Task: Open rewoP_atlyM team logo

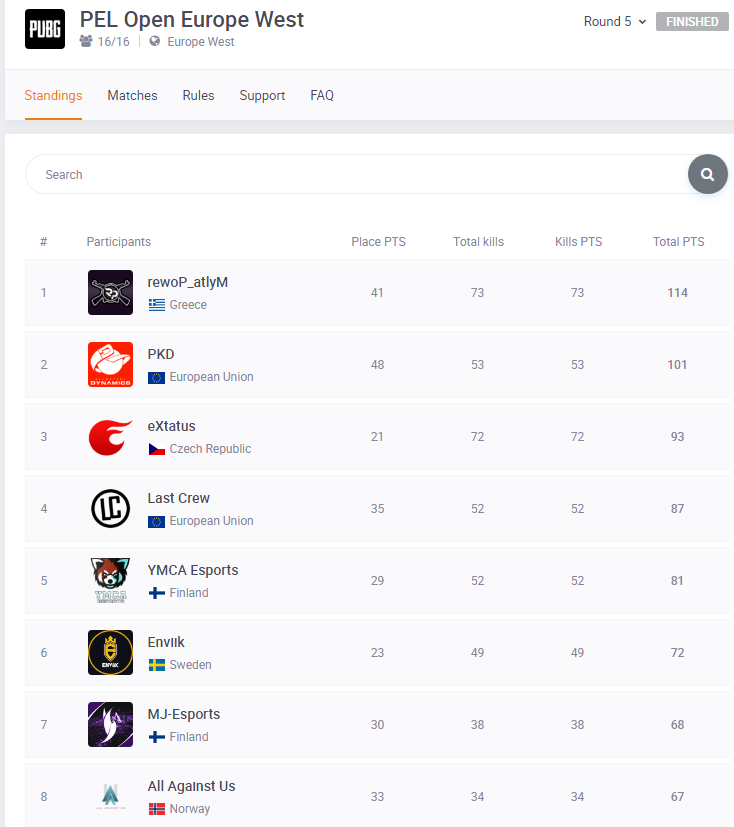Action: (110, 292)
